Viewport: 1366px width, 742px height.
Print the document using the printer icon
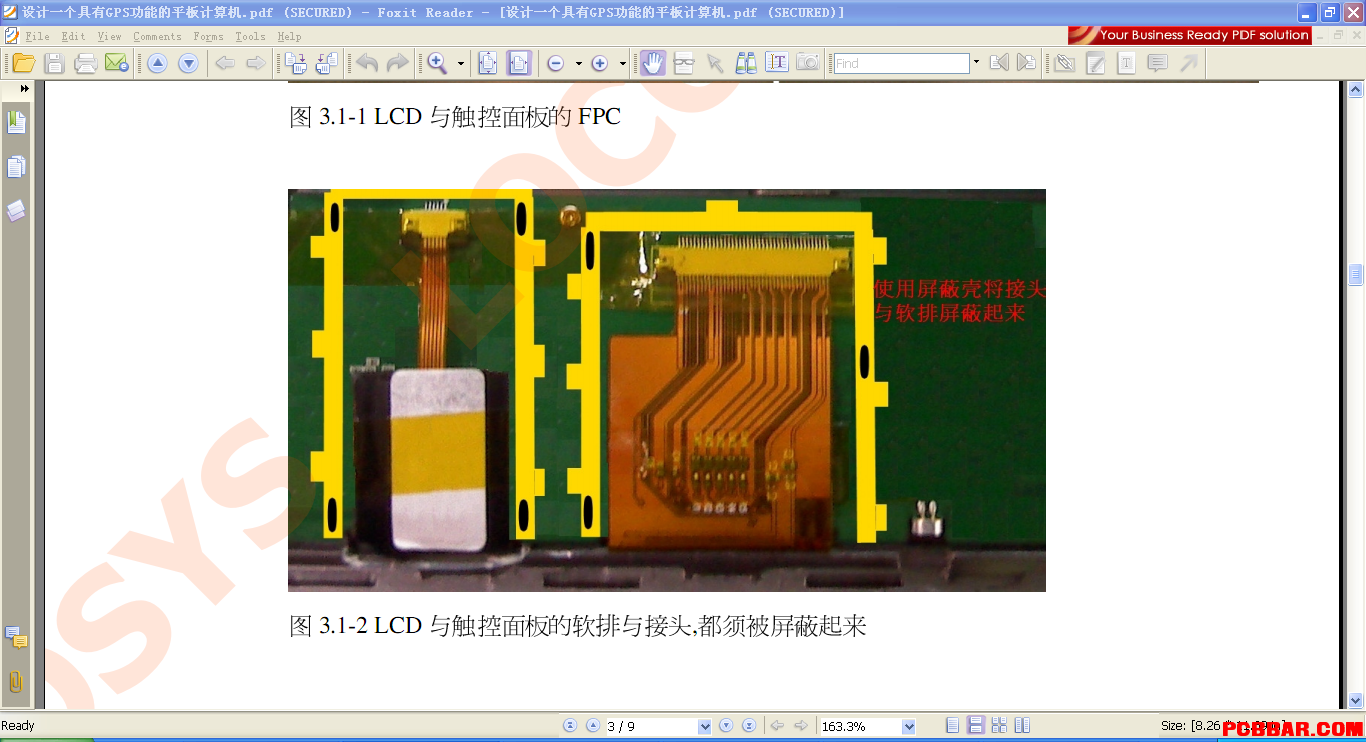(x=86, y=63)
